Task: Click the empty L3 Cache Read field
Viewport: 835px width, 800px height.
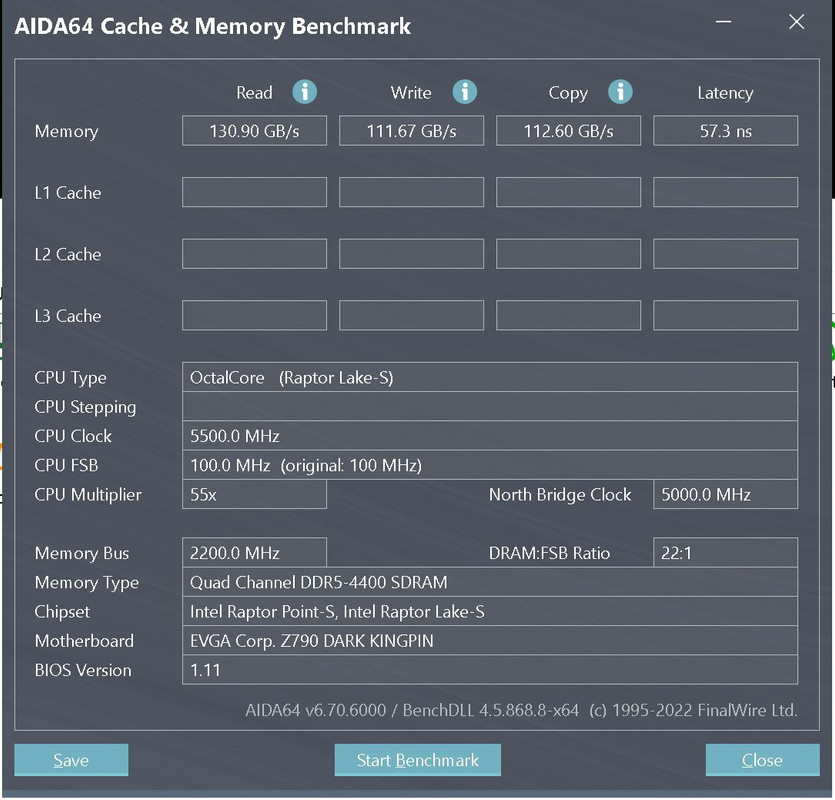Action: 254,315
